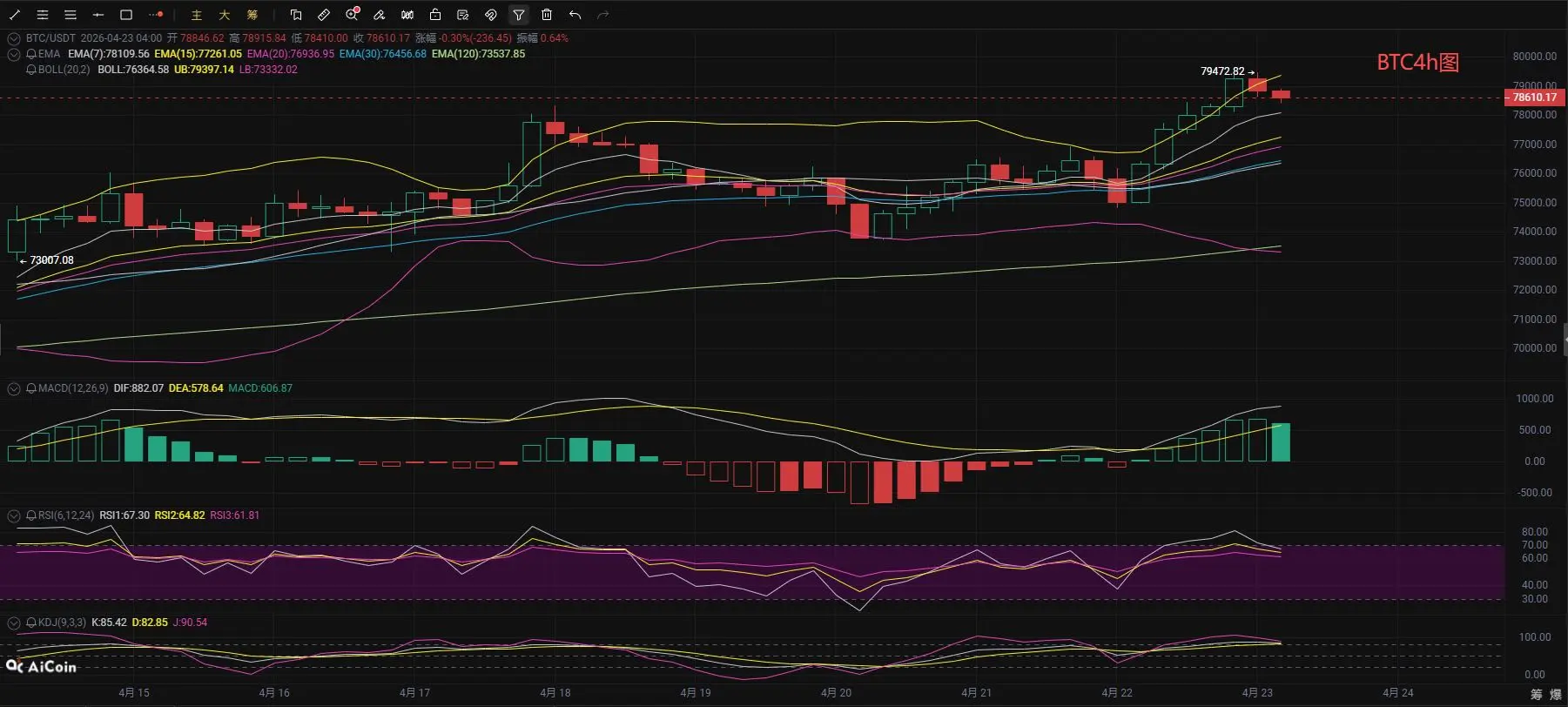This screenshot has height=707, width=1568.
Task: Collapse the RSI panel chevron
Action: pyautogui.click(x=14, y=515)
